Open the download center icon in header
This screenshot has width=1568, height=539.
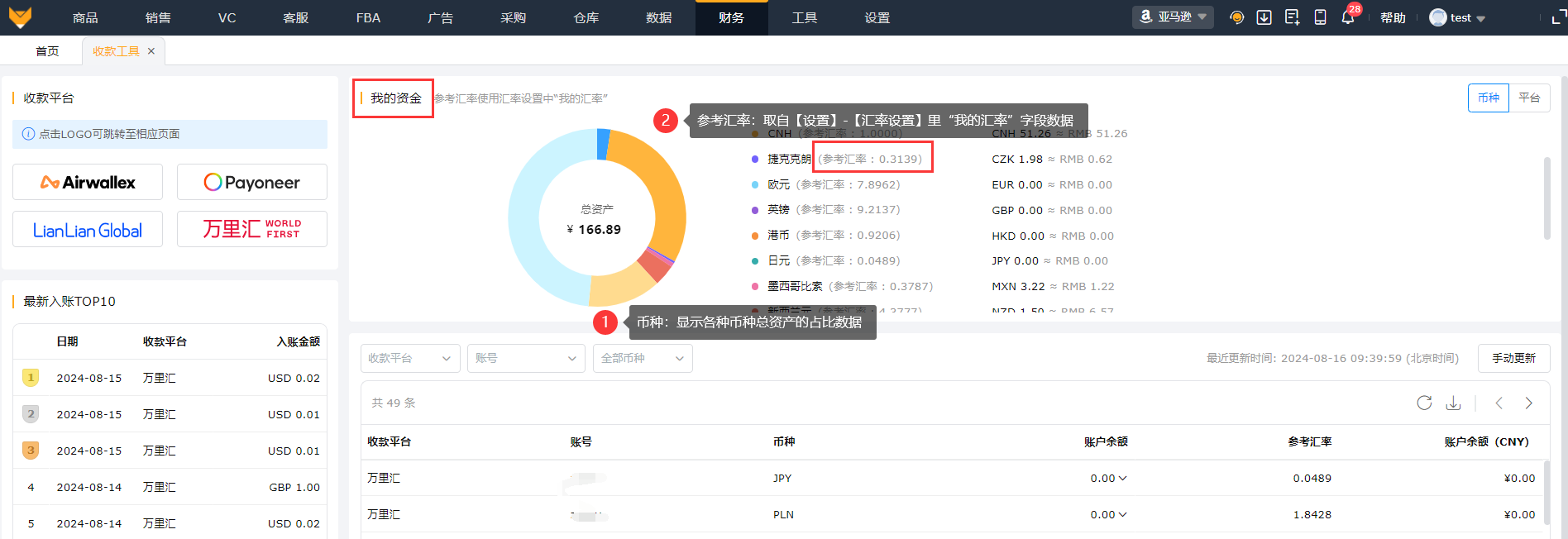coord(1264,17)
